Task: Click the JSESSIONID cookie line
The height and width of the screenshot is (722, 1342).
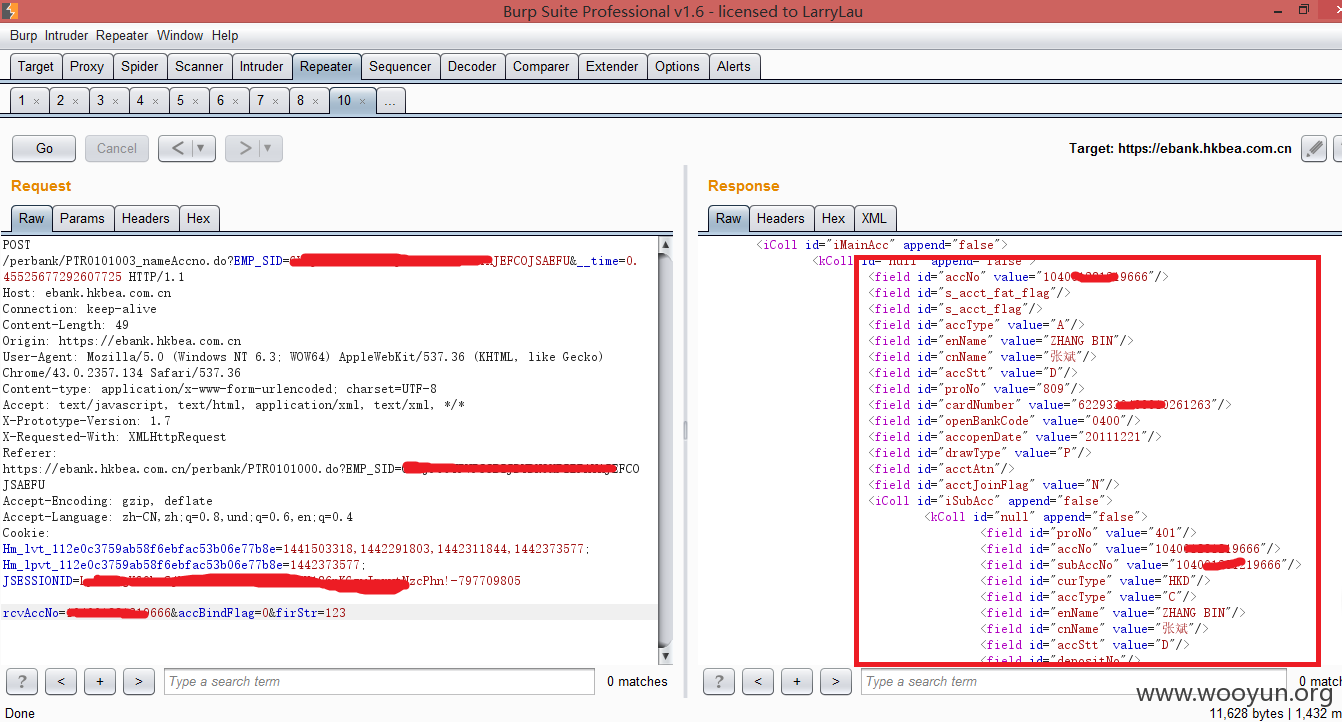Action: click(x=261, y=581)
